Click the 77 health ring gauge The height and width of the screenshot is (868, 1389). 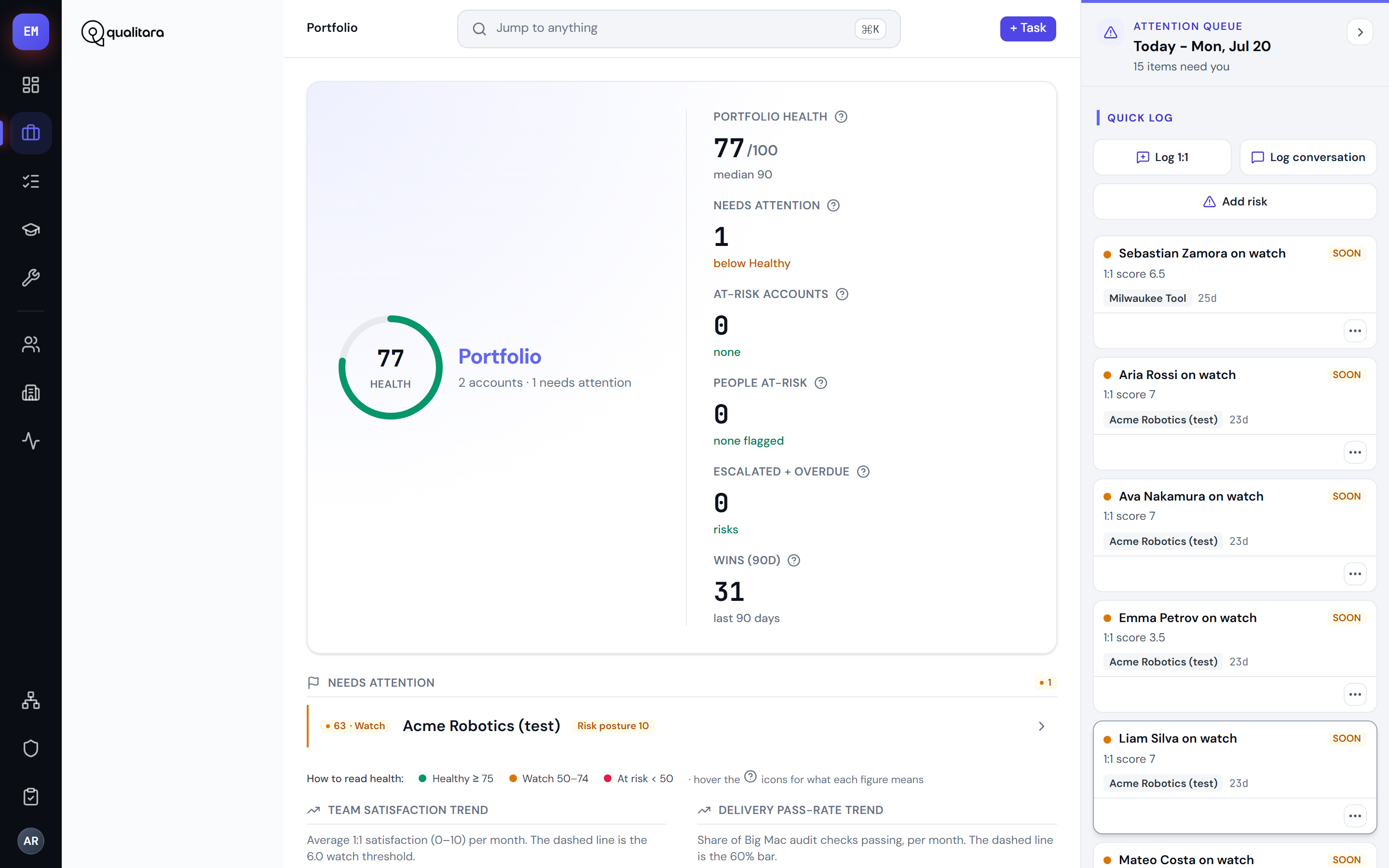click(390, 367)
